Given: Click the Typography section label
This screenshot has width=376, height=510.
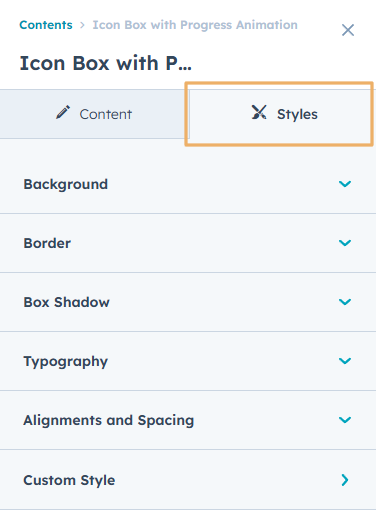Looking at the screenshot, I should pos(66,362).
